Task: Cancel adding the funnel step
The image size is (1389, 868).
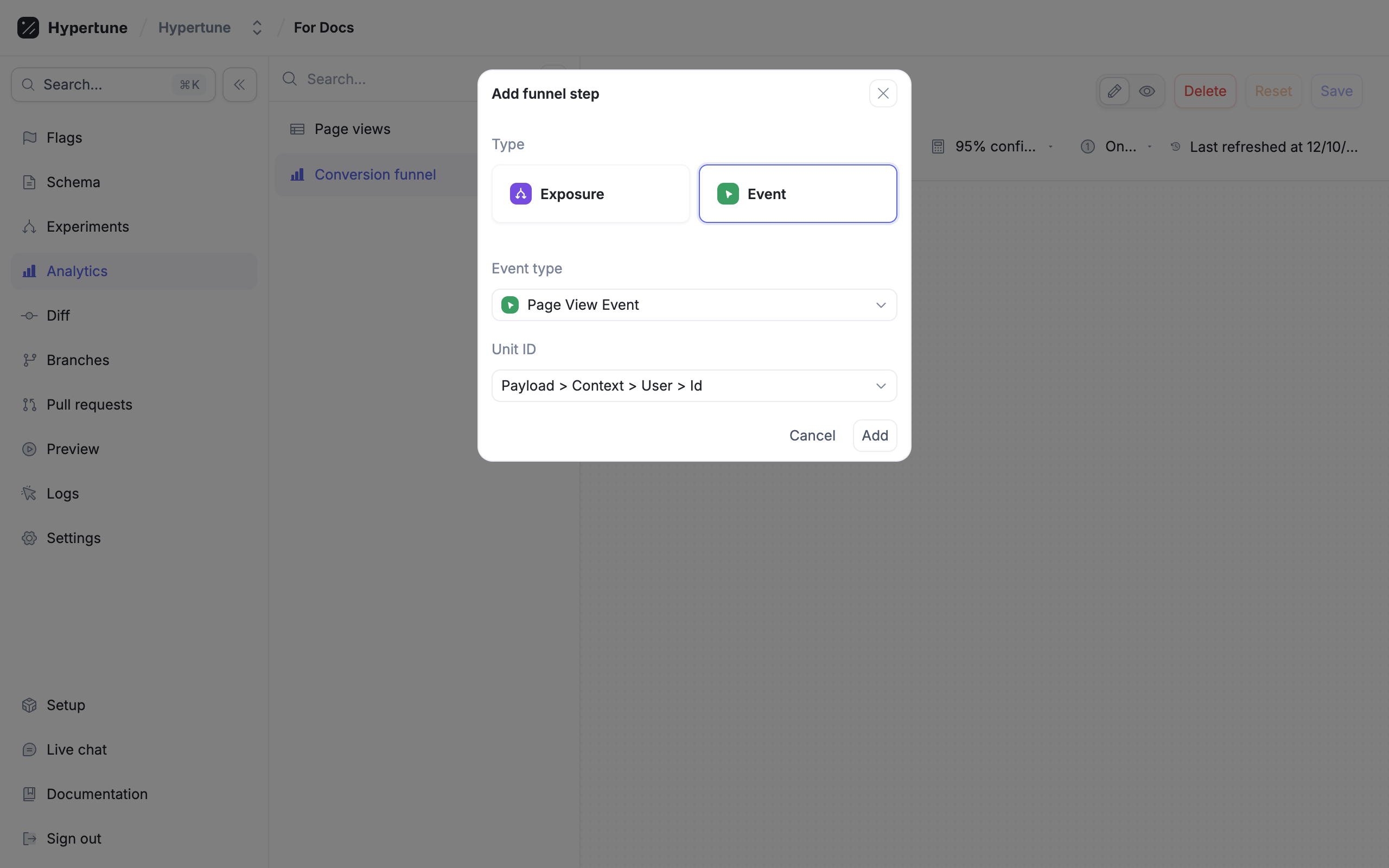Action: tap(812, 436)
